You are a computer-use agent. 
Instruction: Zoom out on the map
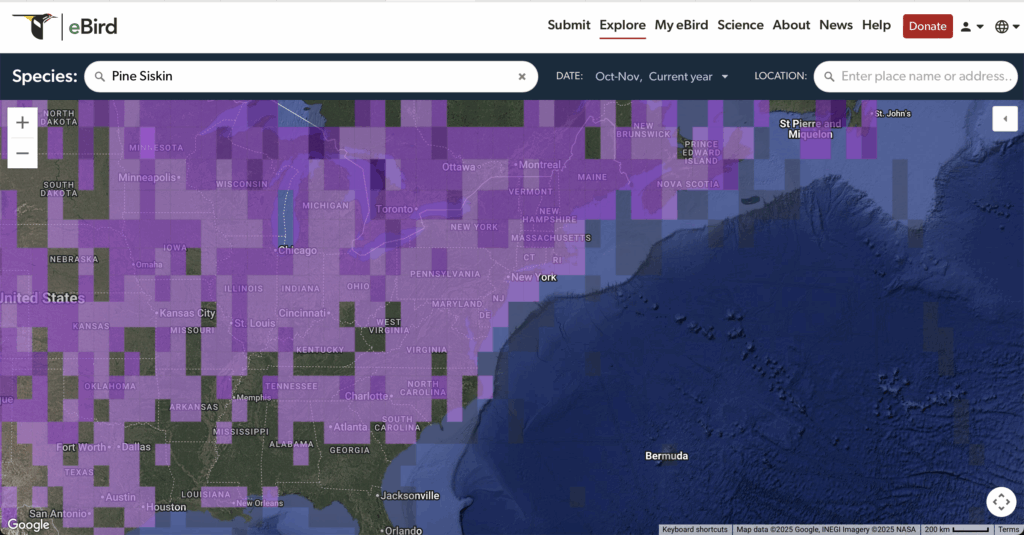(22, 154)
